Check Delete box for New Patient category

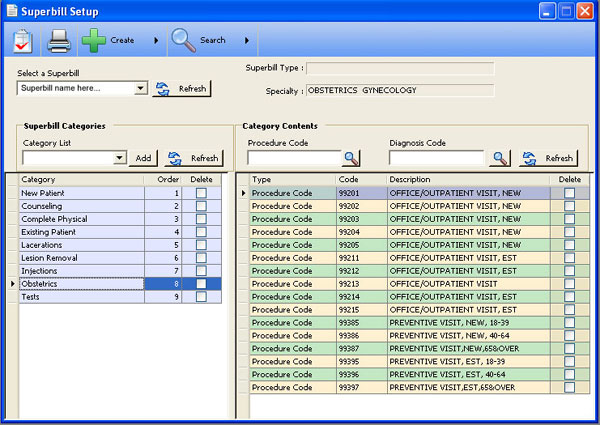tap(201, 193)
